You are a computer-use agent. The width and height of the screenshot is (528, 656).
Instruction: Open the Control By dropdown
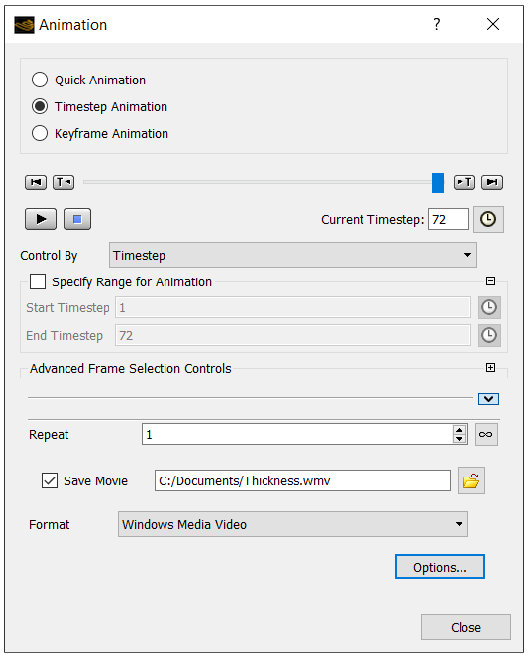tap(292, 255)
